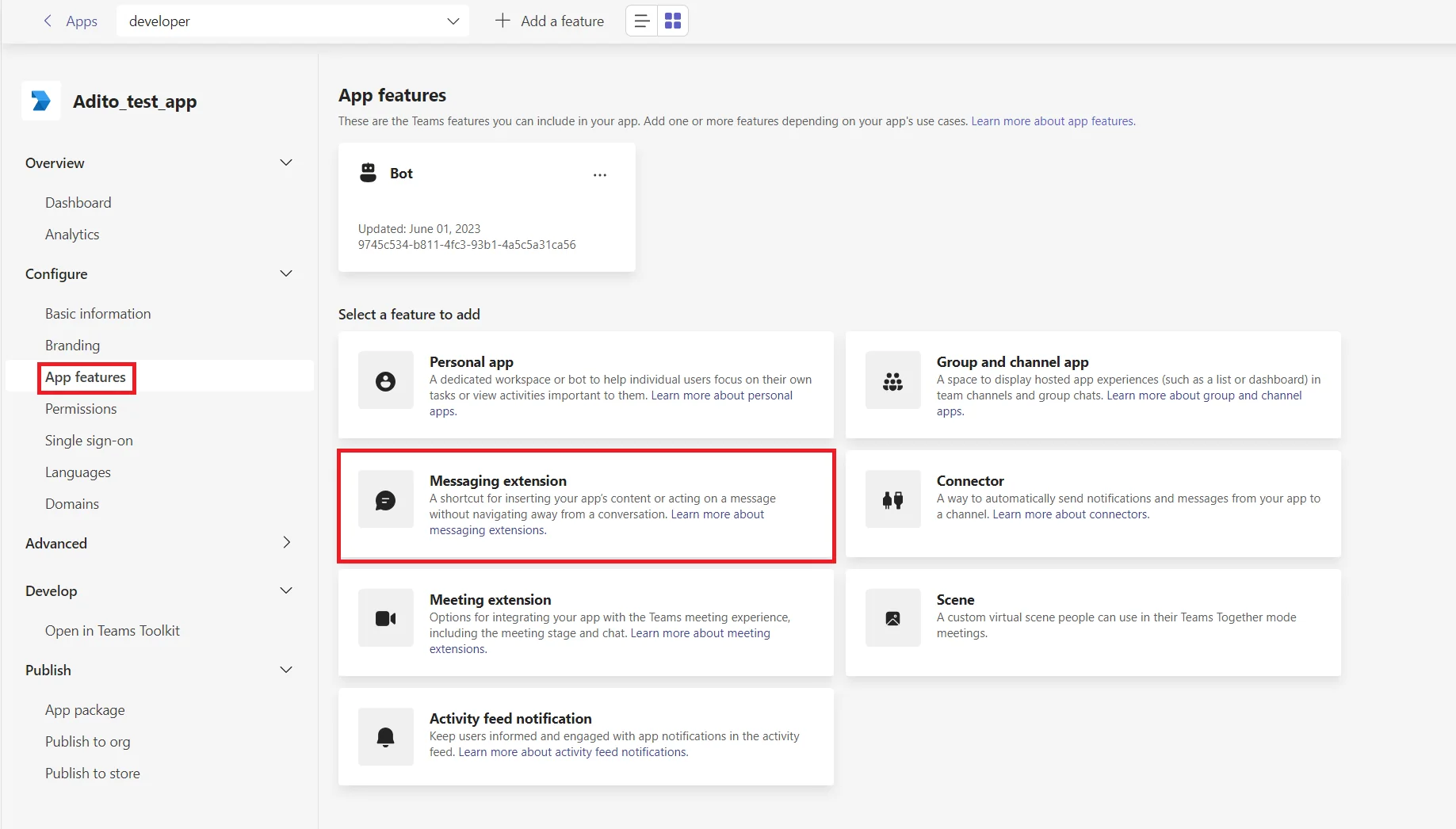The width and height of the screenshot is (1456, 829).
Task: Open Languages settings
Action: pos(78,472)
